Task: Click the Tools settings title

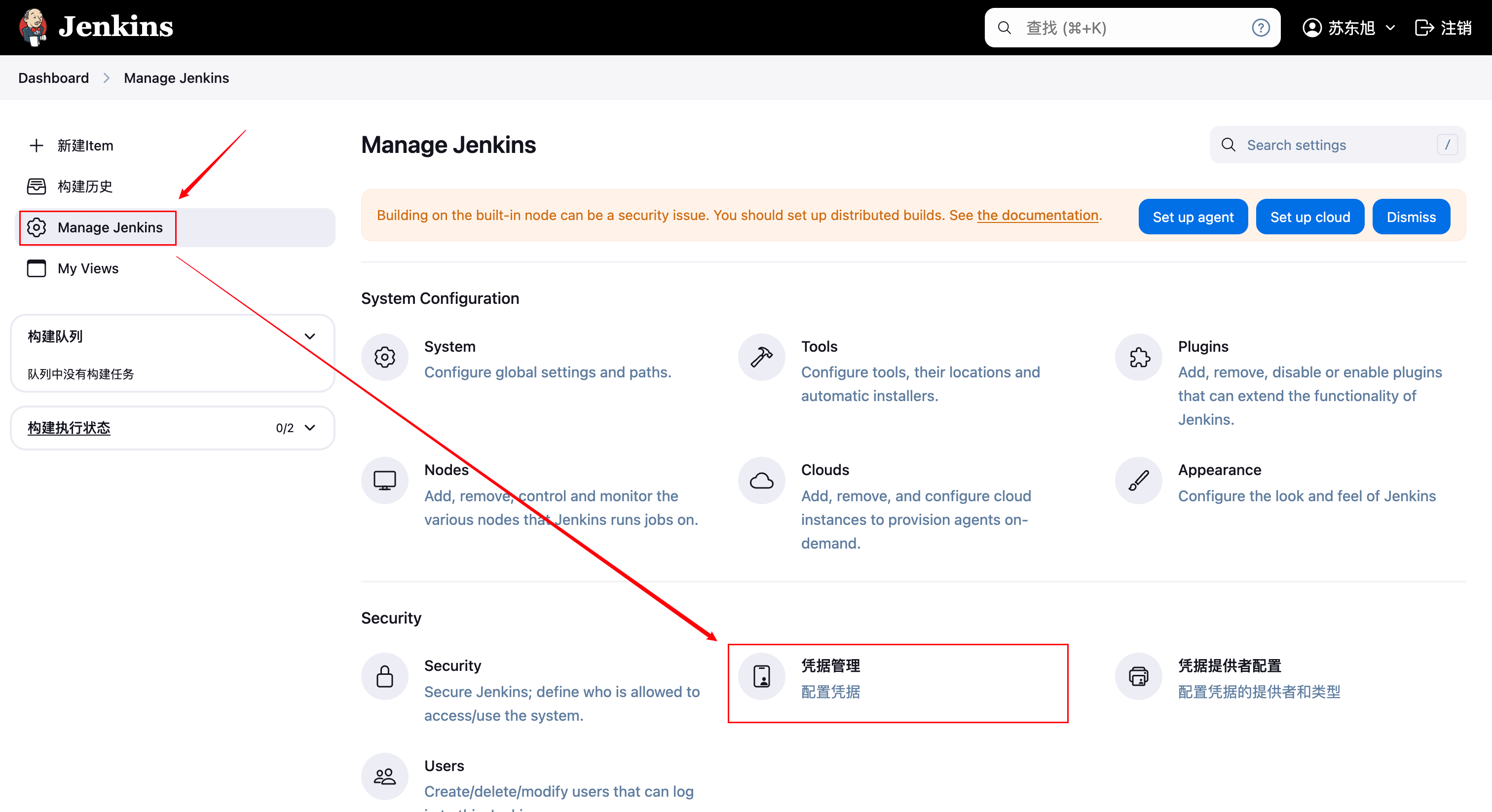Action: click(x=819, y=346)
